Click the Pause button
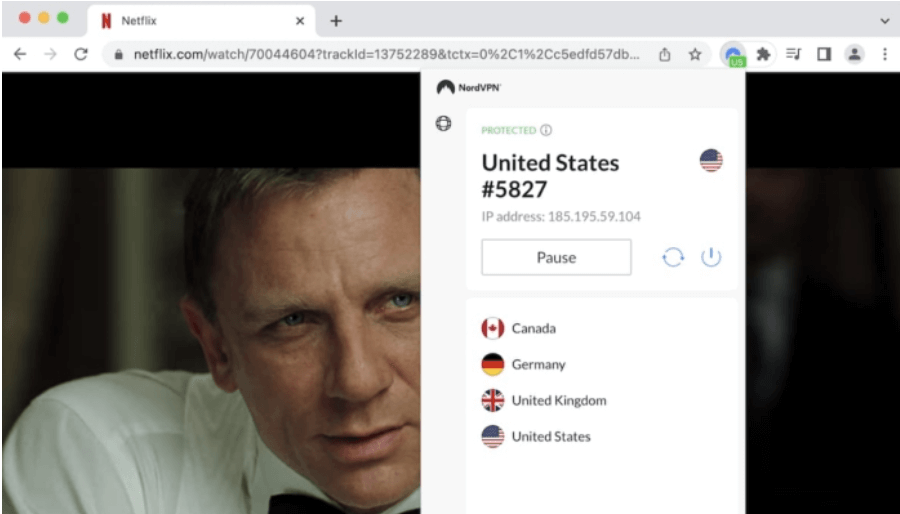The image size is (900, 514). point(556,258)
